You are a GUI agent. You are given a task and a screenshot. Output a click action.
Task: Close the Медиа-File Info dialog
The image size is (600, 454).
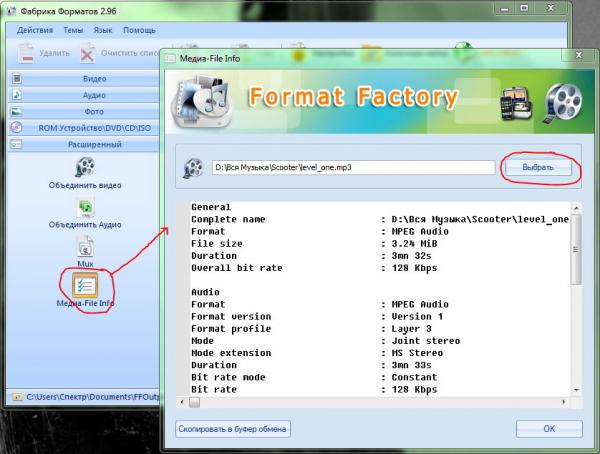click(579, 56)
